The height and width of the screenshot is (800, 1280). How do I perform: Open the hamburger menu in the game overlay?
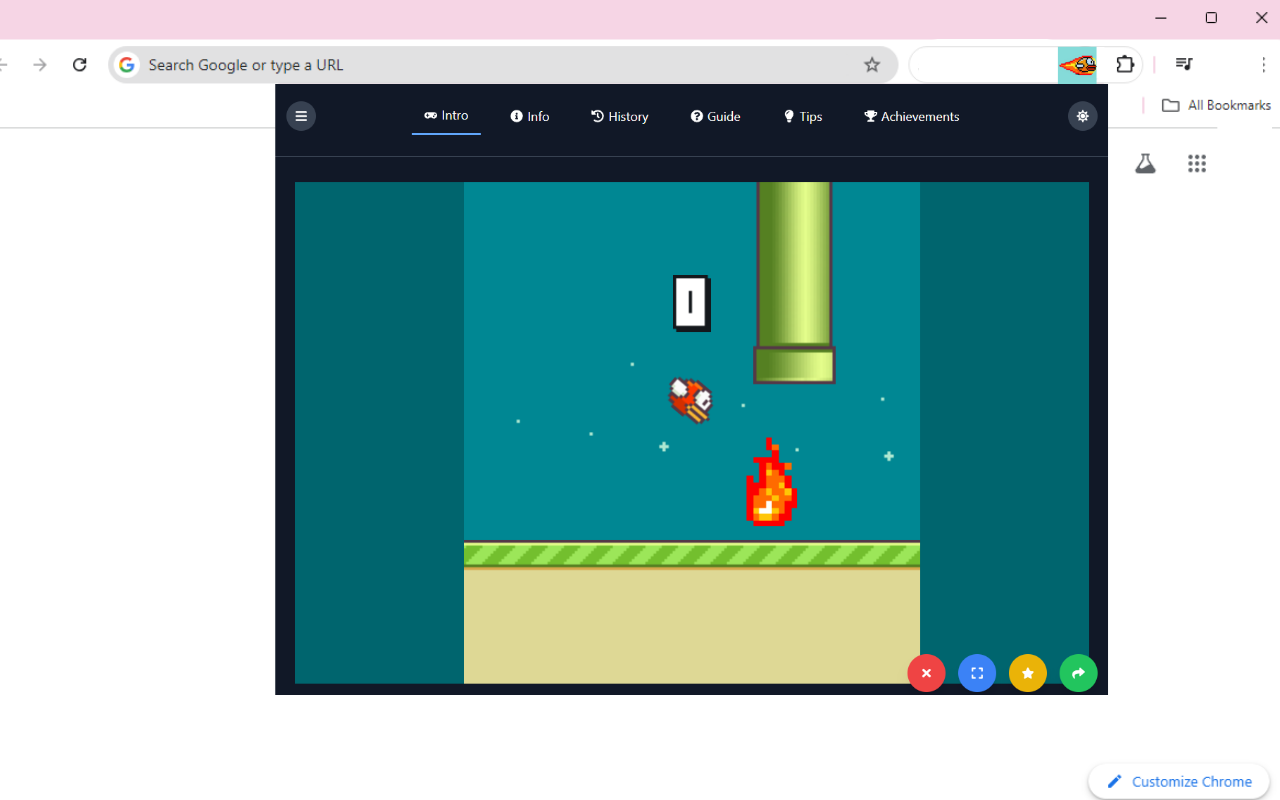[x=301, y=116]
